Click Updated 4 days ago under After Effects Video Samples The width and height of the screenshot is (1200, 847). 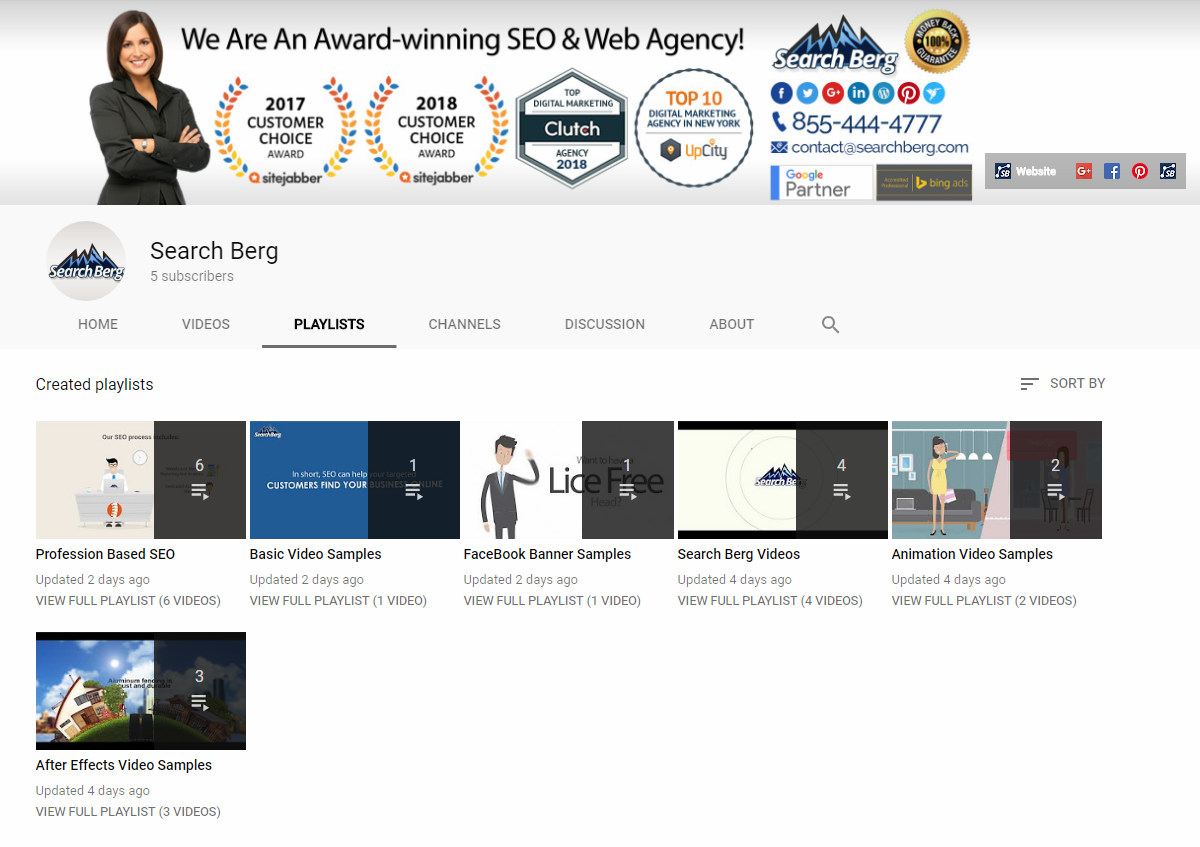(93, 791)
